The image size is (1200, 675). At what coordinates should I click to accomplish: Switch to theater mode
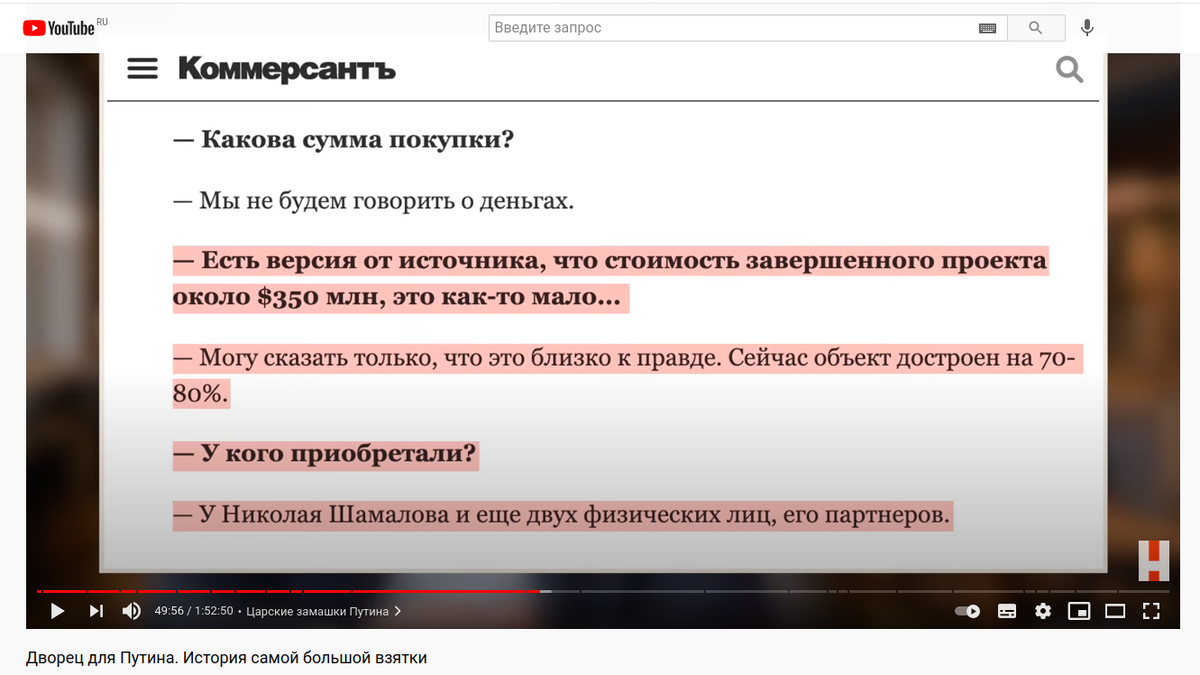click(x=1115, y=611)
